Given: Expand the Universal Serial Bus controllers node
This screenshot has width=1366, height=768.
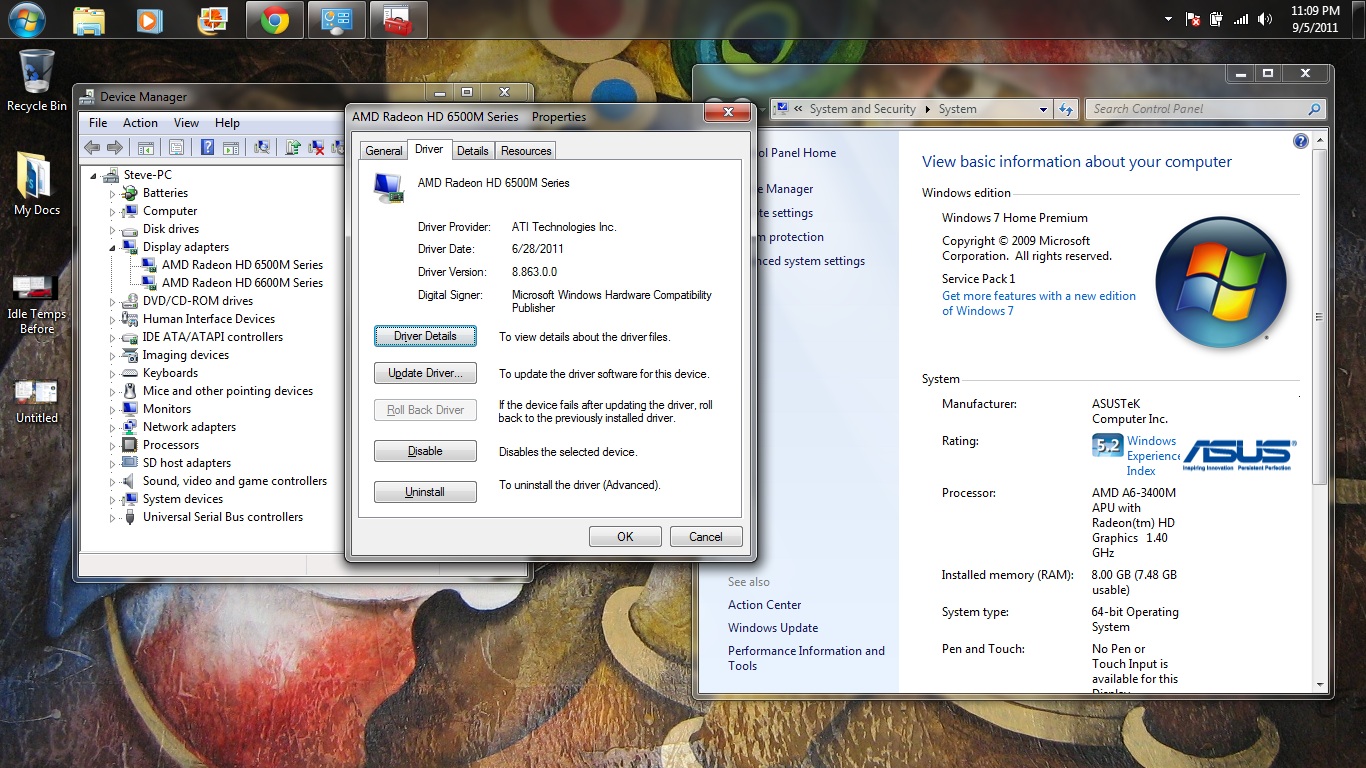Looking at the screenshot, I should click(113, 517).
